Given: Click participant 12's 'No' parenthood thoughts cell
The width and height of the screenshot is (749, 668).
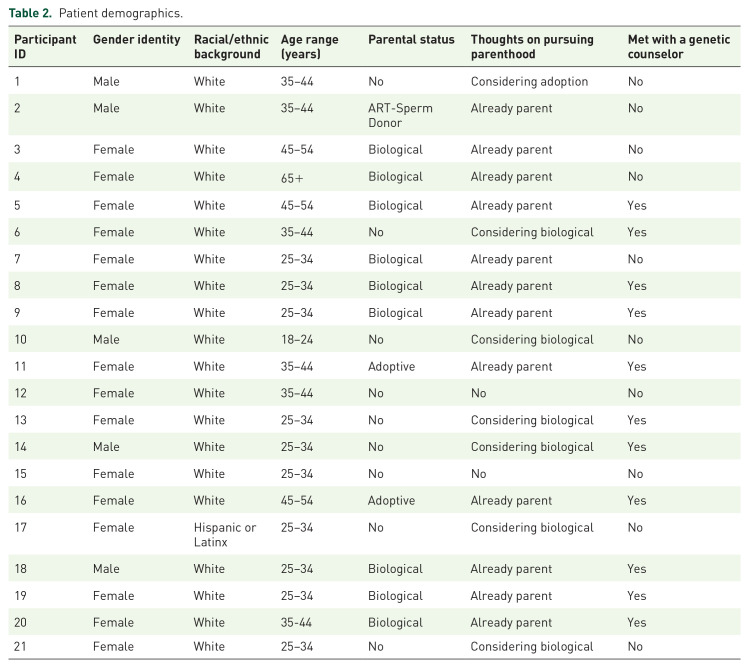Looking at the screenshot, I should pyautogui.click(x=479, y=394).
